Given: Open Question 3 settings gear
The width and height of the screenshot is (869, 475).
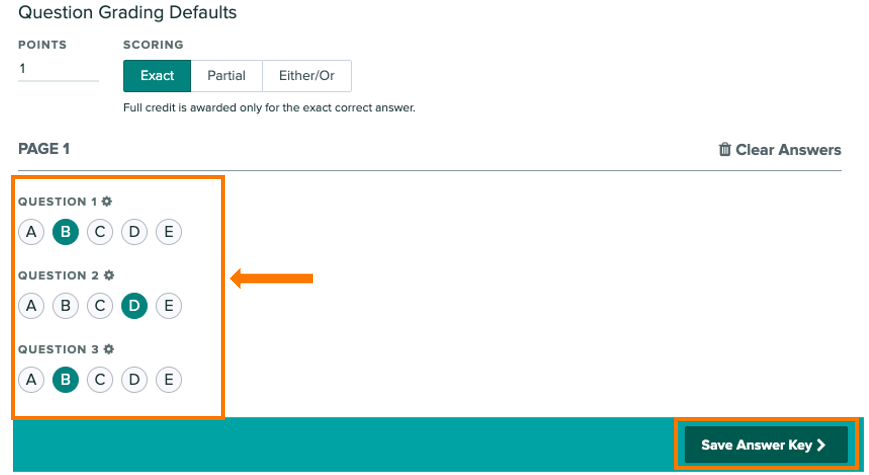Looking at the screenshot, I should click(109, 349).
